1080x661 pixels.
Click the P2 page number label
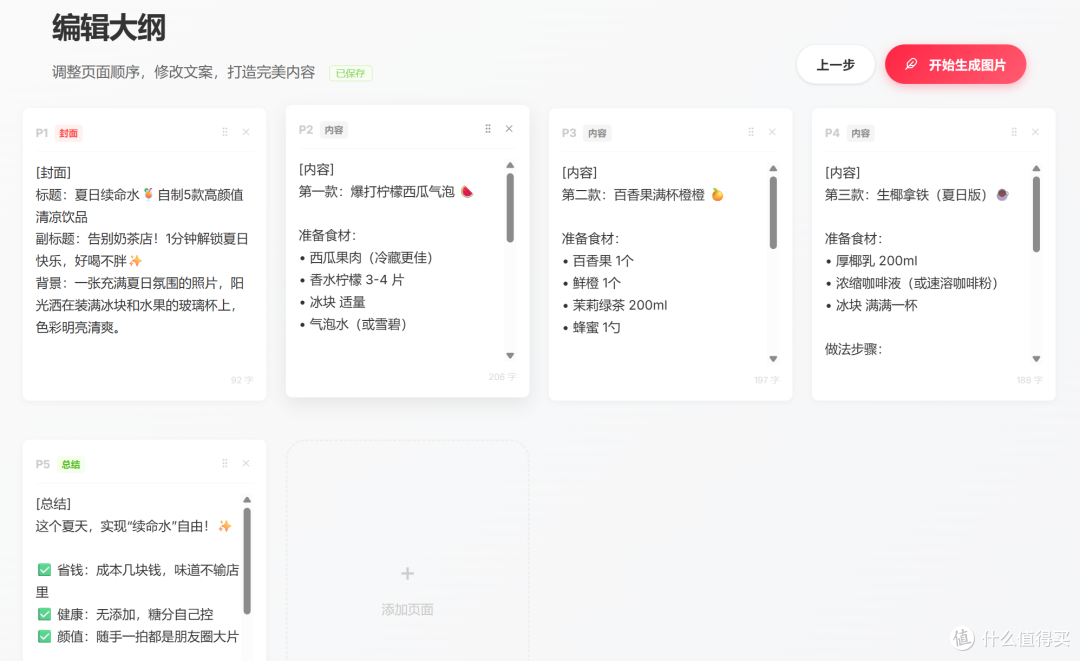(x=306, y=129)
